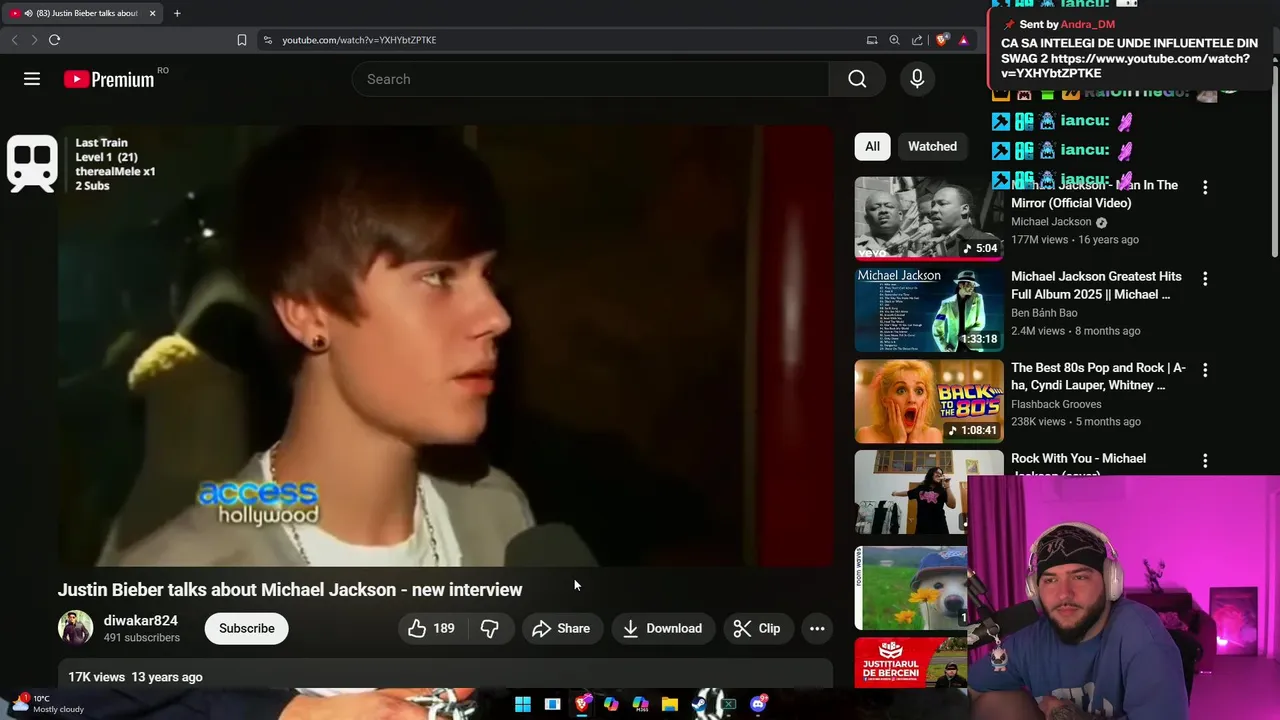Open the YouTube guide hamburger menu
Viewport: 1280px width, 720px height.
coord(32,79)
